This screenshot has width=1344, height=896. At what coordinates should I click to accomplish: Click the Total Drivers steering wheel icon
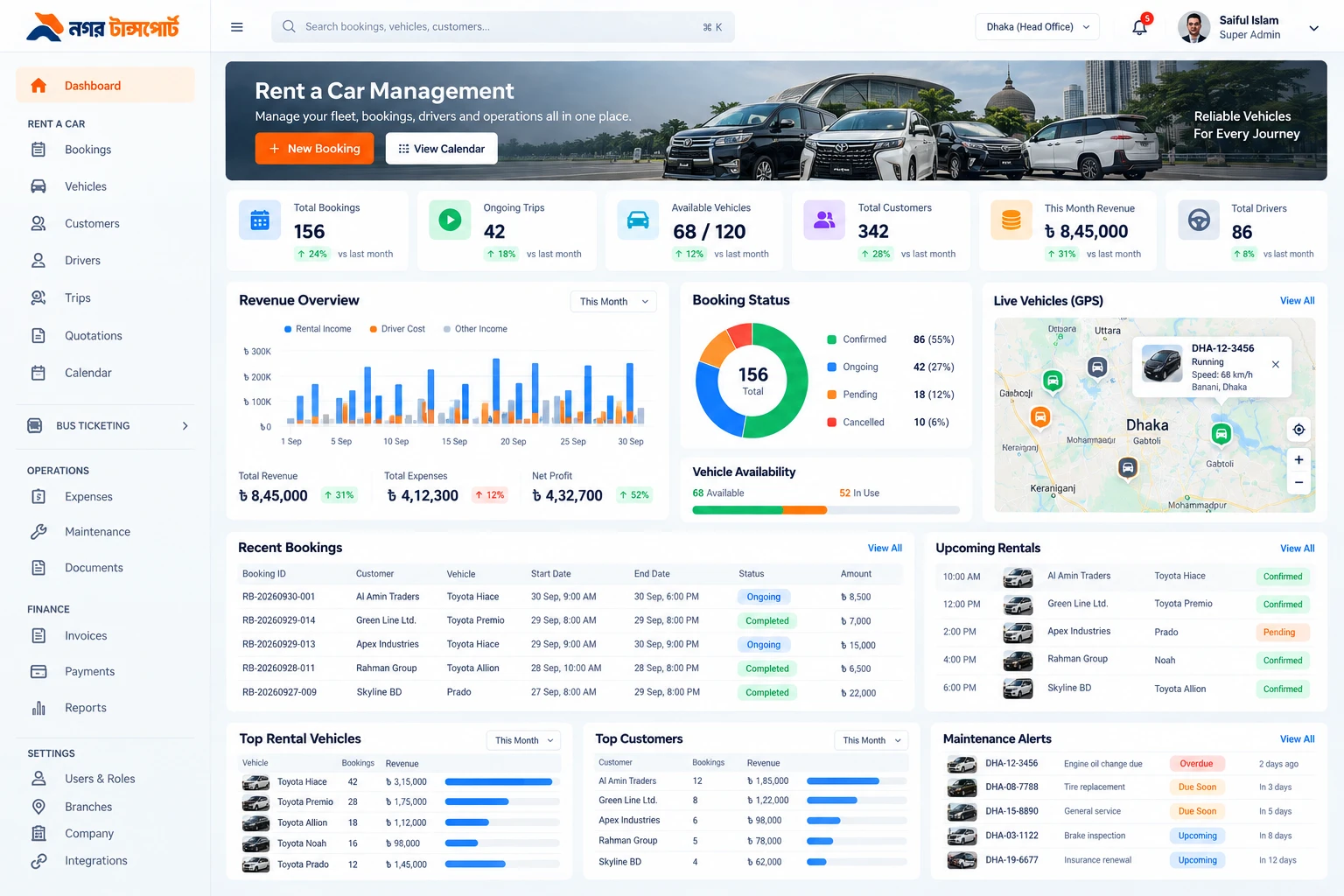click(1199, 220)
